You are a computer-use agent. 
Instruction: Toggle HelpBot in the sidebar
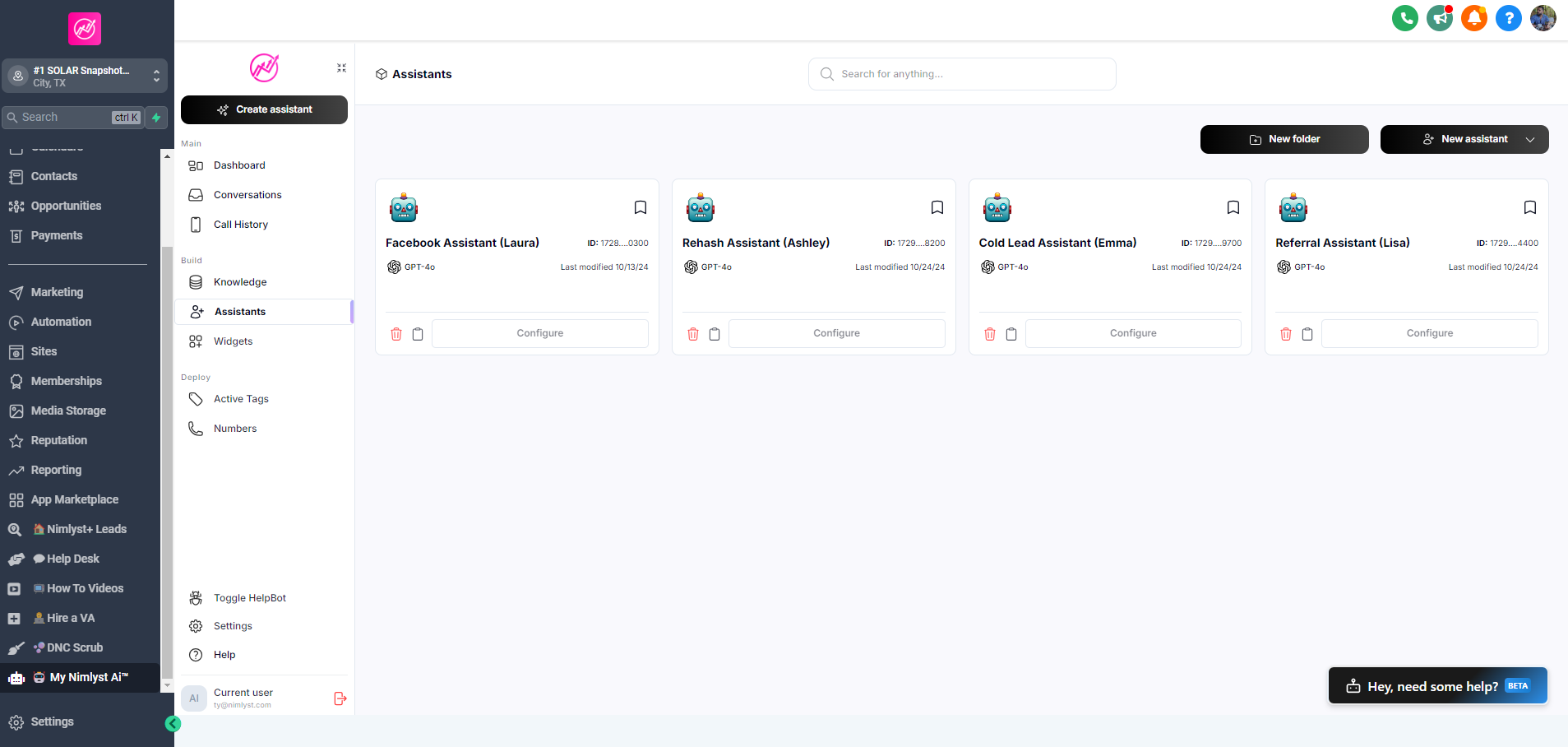[249, 598]
